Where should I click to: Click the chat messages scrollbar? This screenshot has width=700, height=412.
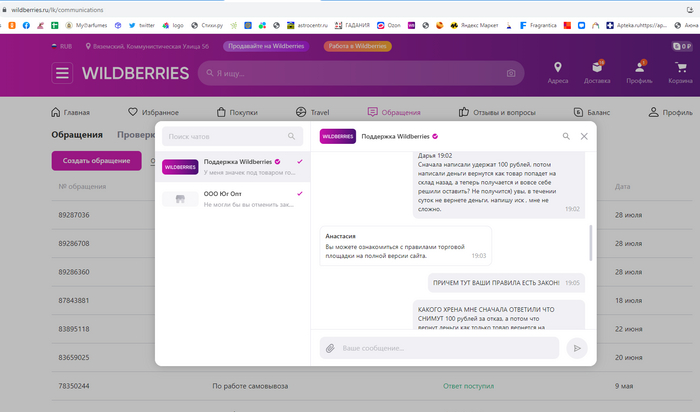pyautogui.click(x=591, y=242)
